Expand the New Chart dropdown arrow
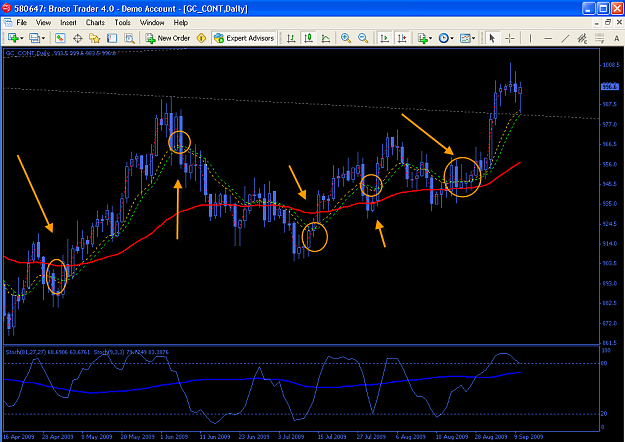The height and width of the screenshot is (442, 625). coord(22,38)
